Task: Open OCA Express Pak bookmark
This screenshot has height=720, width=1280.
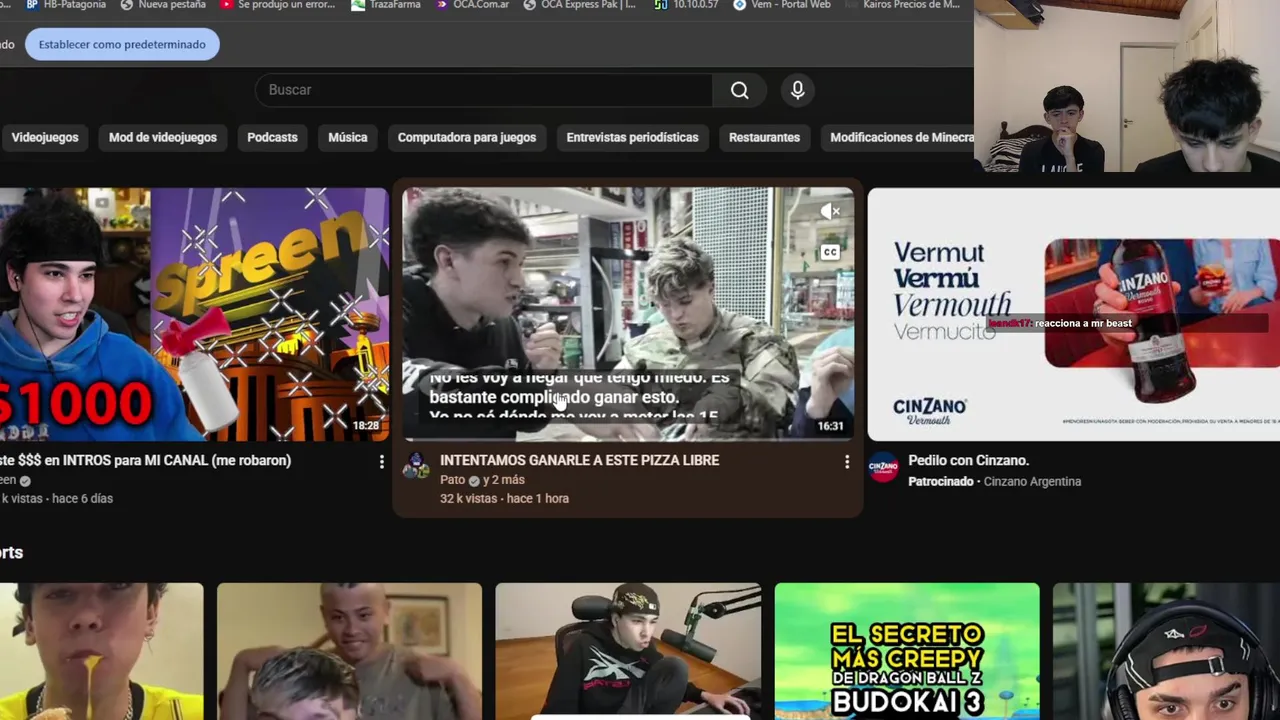Action: [580, 5]
